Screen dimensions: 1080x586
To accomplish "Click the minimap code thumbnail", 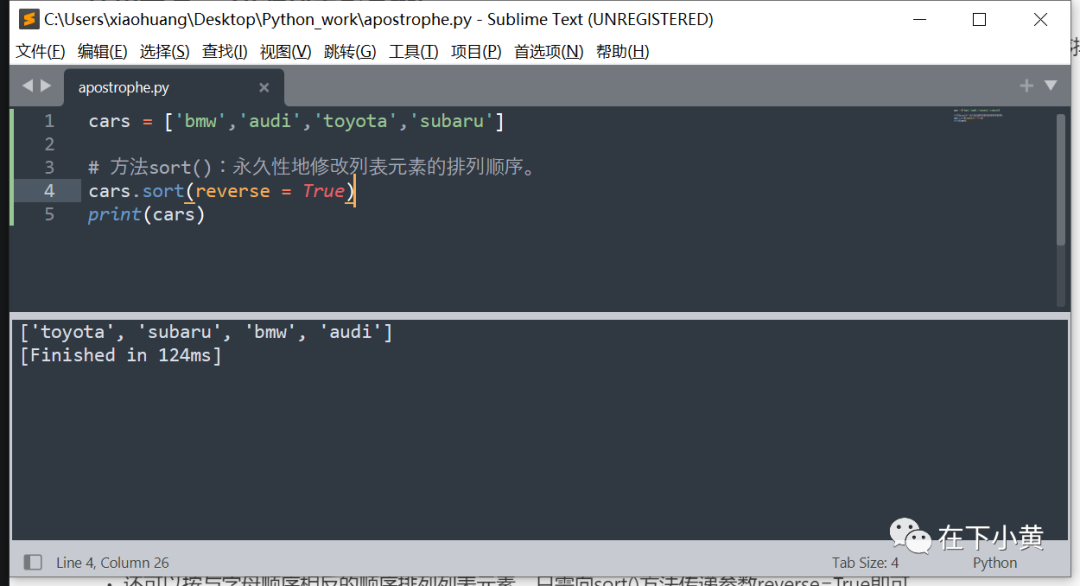I will [x=977, y=115].
